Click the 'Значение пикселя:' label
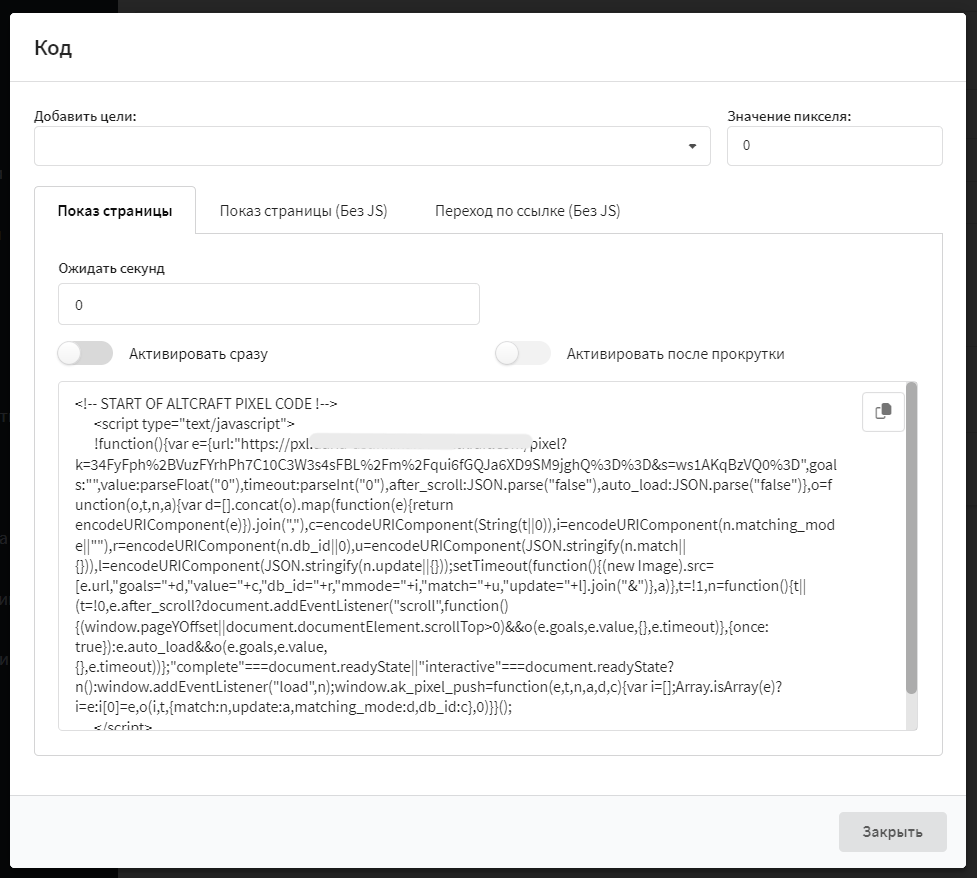 (x=789, y=116)
